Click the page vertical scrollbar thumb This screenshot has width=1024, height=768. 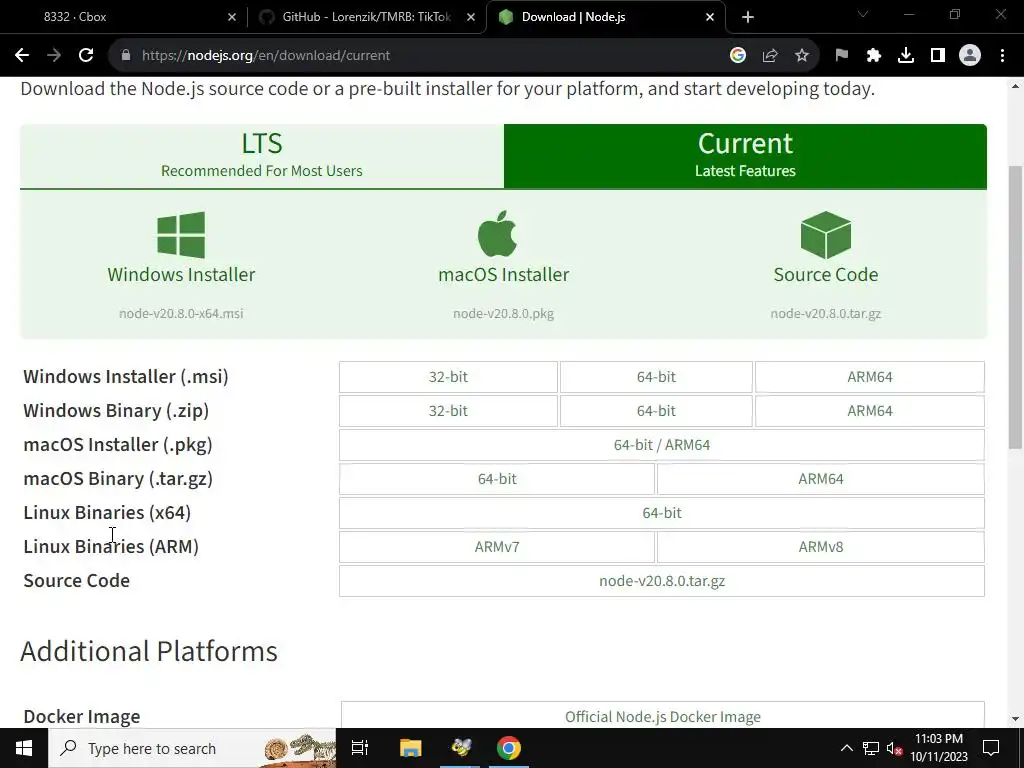click(x=1015, y=307)
